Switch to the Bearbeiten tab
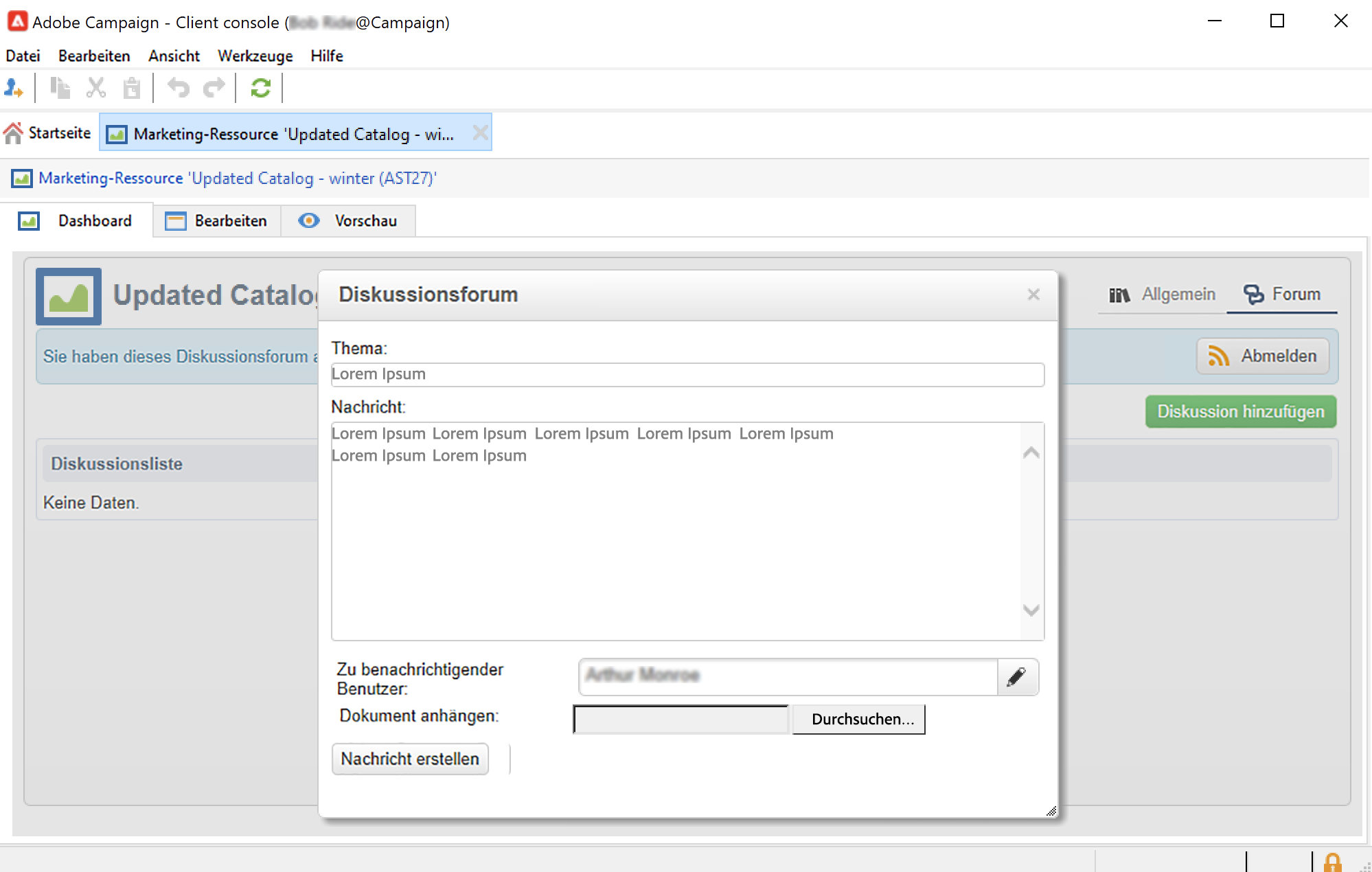This screenshot has height=872, width=1372. (217, 220)
